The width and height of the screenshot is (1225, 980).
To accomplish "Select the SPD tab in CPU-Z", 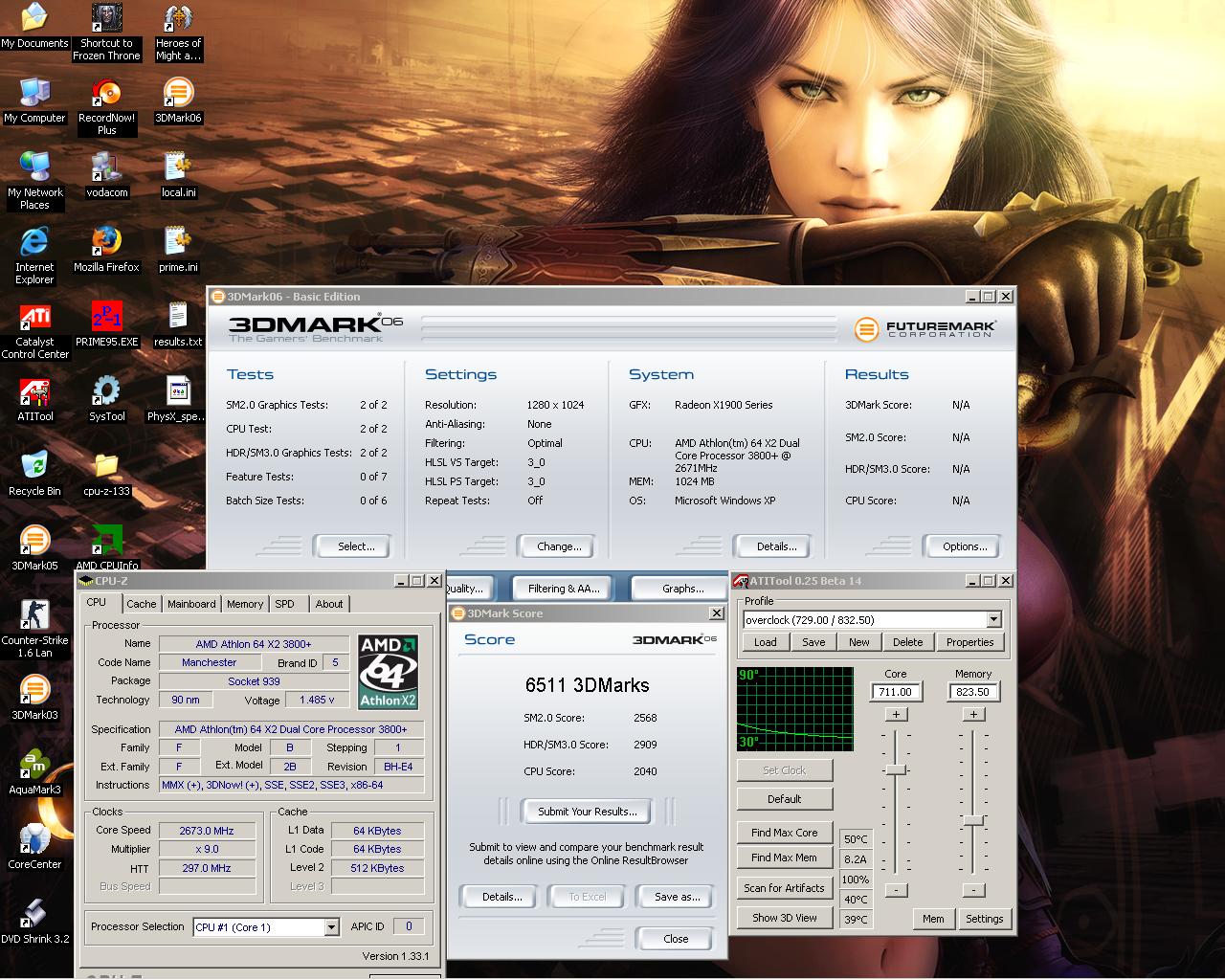I will click(x=284, y=604).
